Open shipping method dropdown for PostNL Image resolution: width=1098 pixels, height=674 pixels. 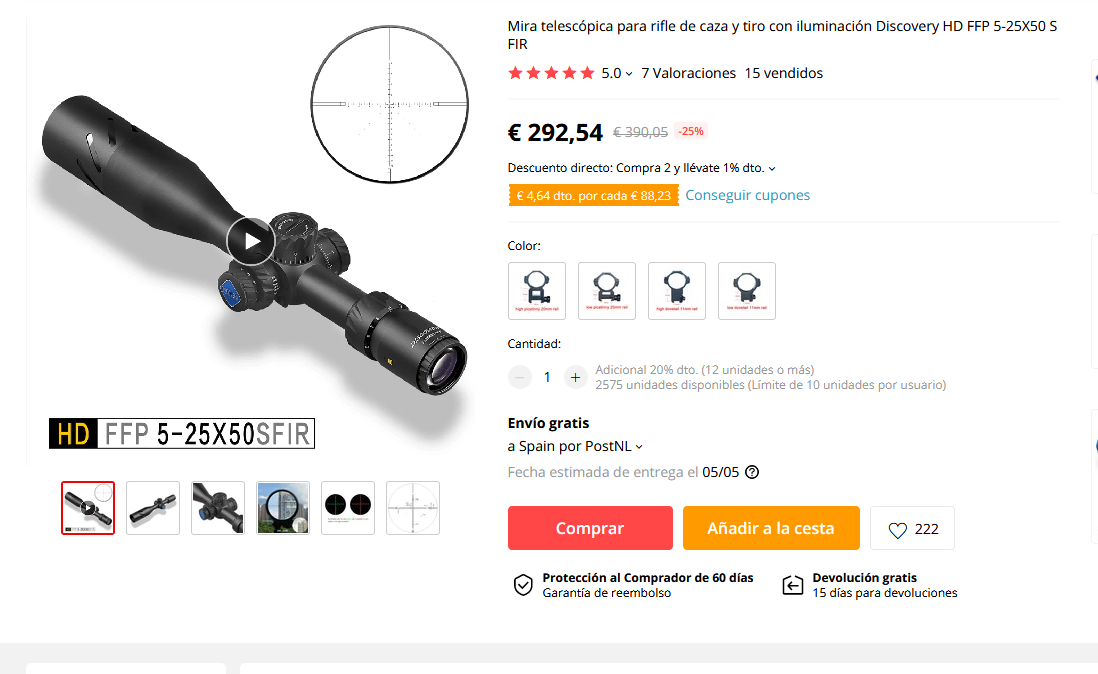point(639,447)
